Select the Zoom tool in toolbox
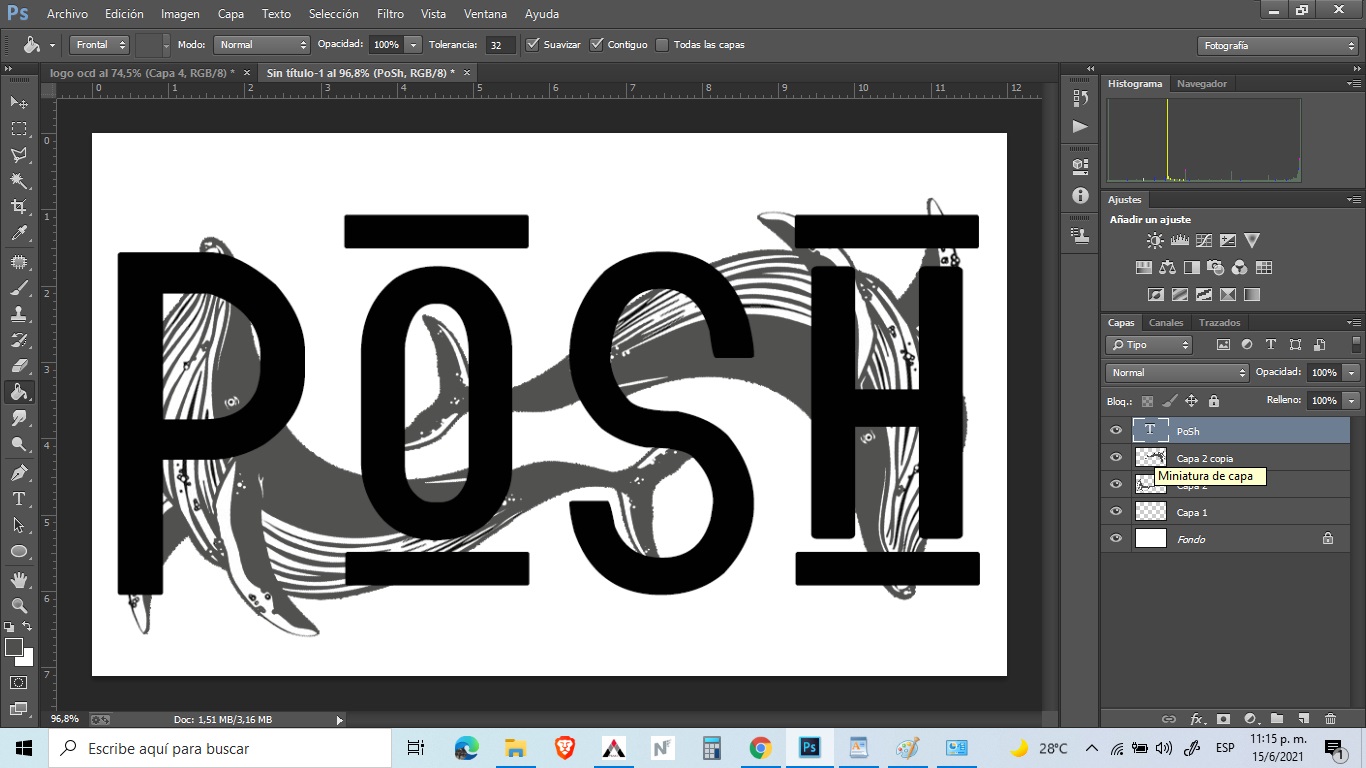The image size is (1366, 768). [x=19, y=605]
